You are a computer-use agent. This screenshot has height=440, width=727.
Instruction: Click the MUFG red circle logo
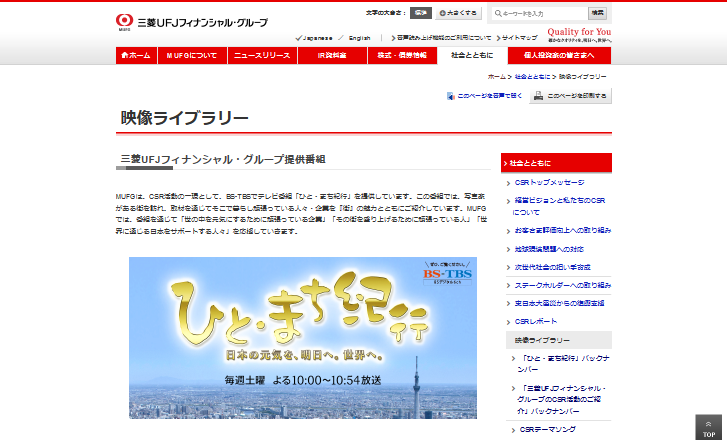pyautogui.click(x=124, y=21)
